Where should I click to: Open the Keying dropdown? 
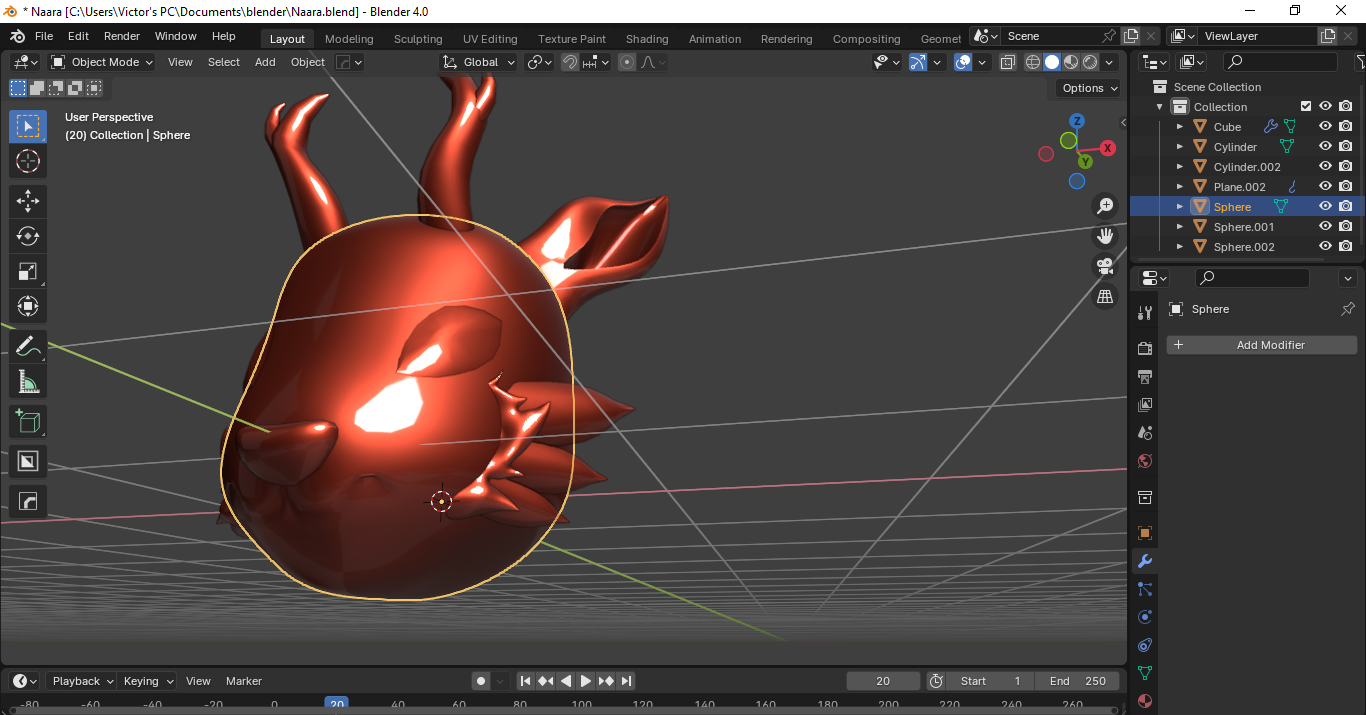coord(147,681)
